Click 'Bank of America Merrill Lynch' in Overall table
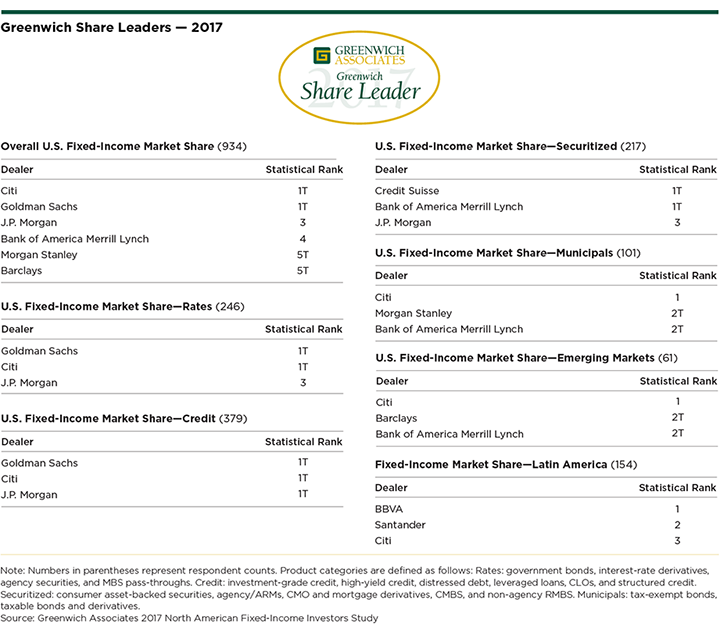720x634 pixels. [75, 239]
